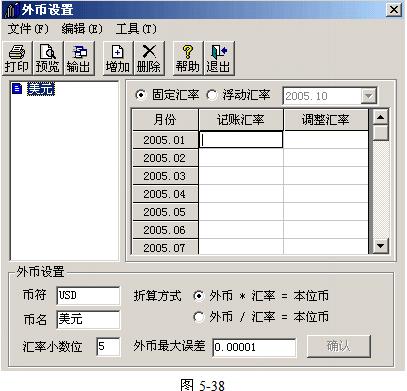407x391 pixels.
Task: Choose 外币 / 汇率 = 本位币 conversion
Action: [x=199, y=317]
